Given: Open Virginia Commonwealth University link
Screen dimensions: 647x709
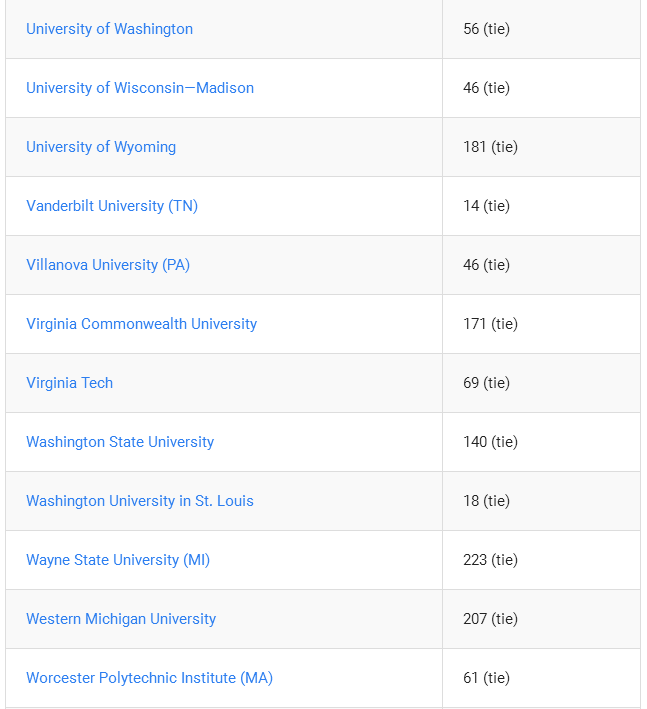Looking at the screenshot, I should pos(142,324).
